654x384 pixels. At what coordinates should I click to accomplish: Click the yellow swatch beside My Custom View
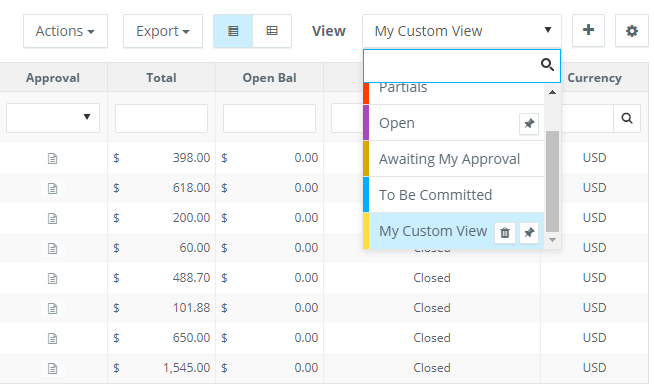(x=366, y=231)
